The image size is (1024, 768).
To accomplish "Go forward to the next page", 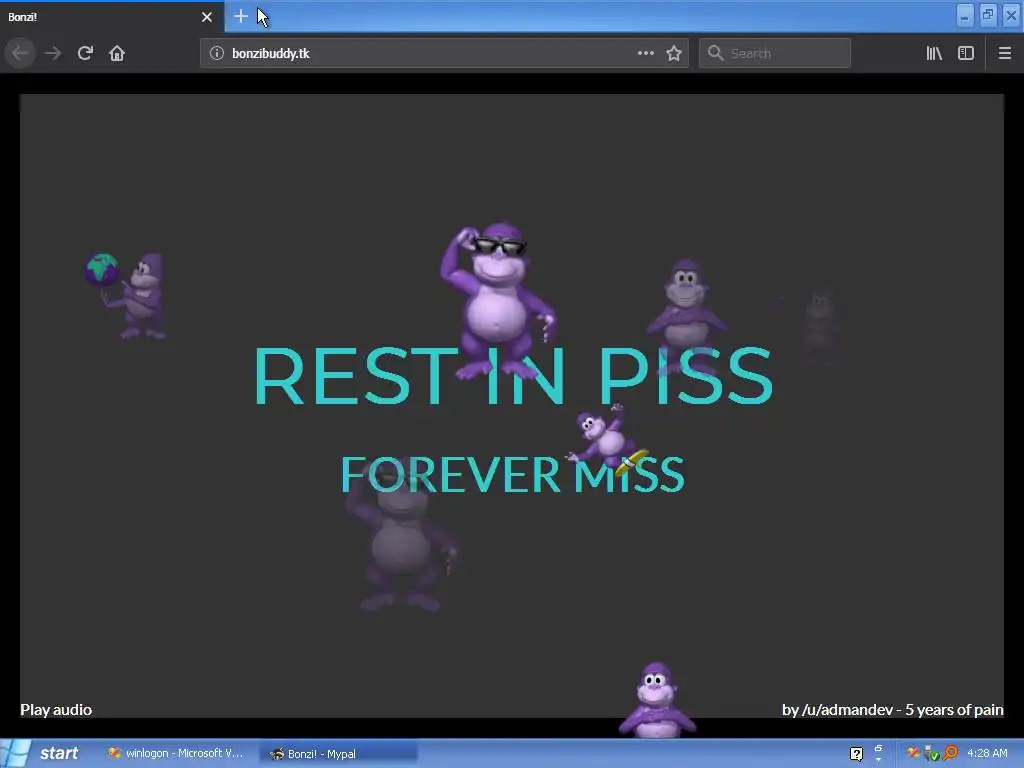I will click(53, 53).
